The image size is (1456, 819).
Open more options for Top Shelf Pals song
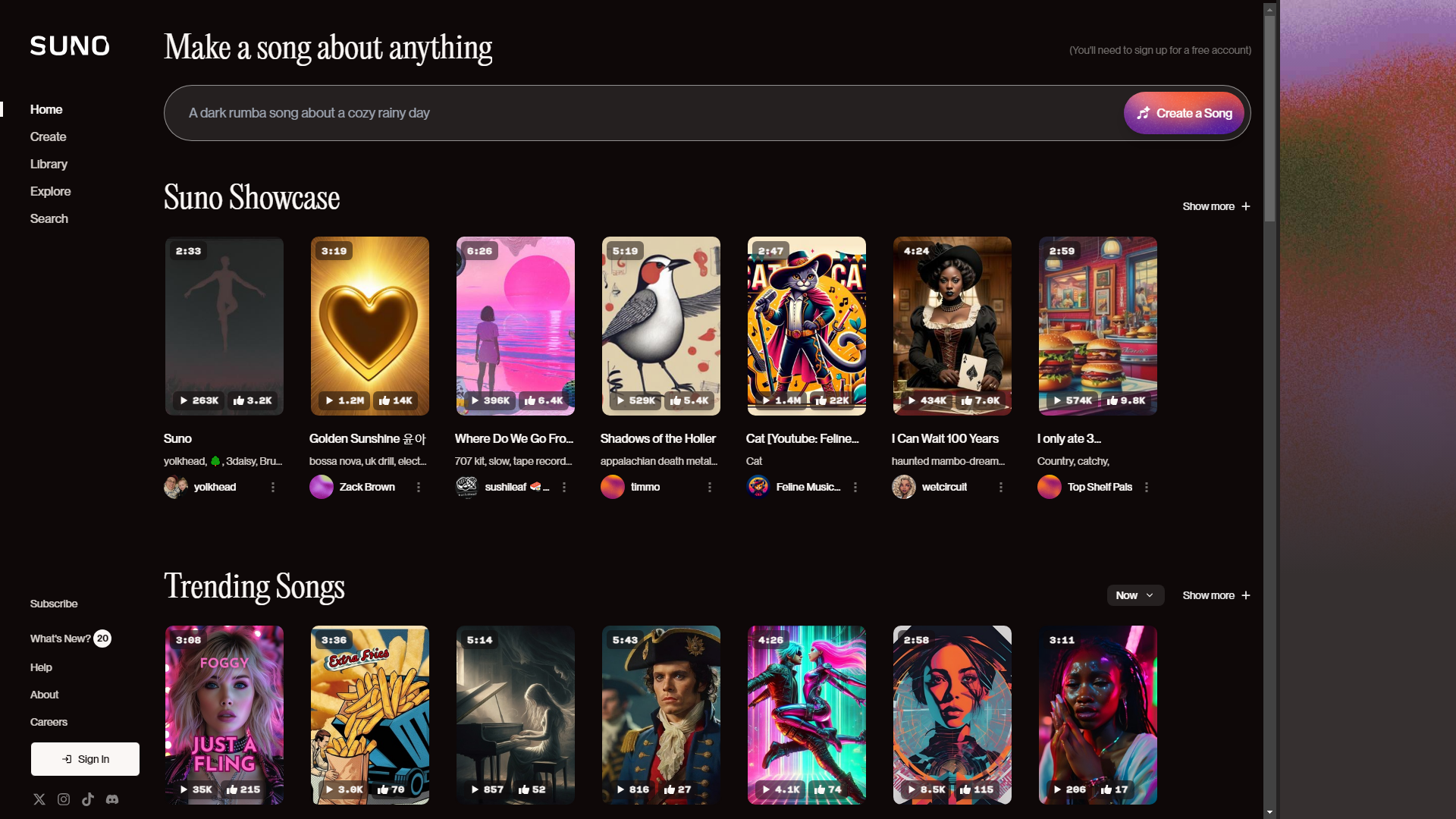[1147, 487]
